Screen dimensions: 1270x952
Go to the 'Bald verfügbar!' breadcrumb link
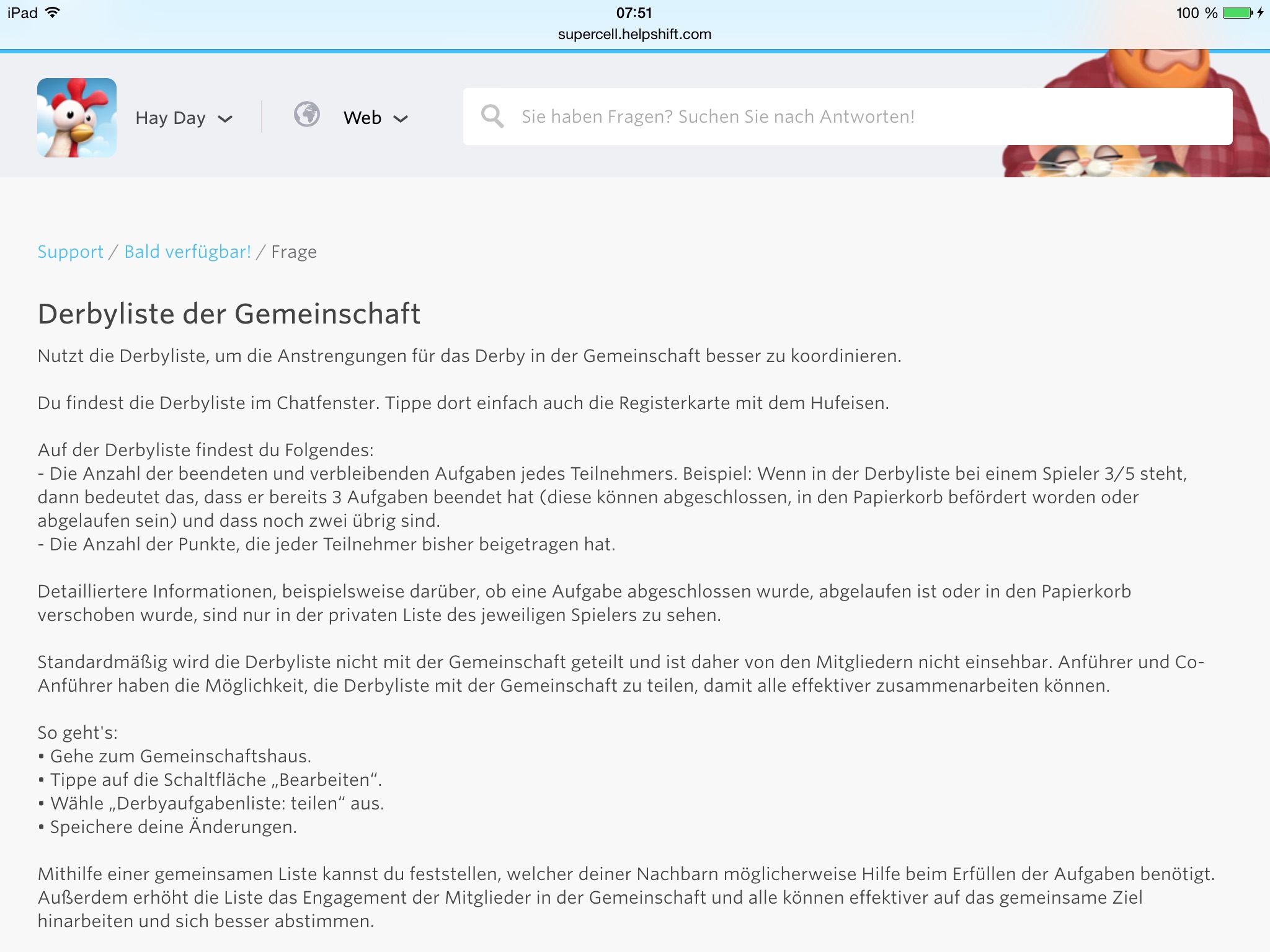(187, 252)
